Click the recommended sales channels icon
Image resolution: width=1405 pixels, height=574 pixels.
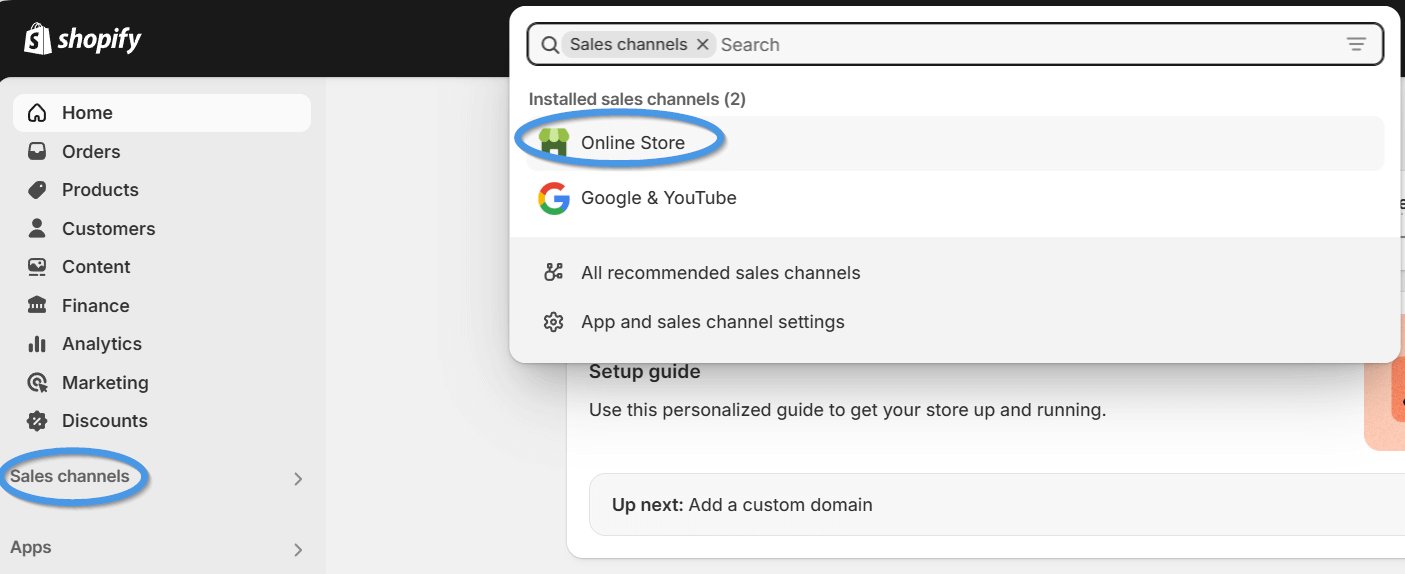[x=553, y=272]
